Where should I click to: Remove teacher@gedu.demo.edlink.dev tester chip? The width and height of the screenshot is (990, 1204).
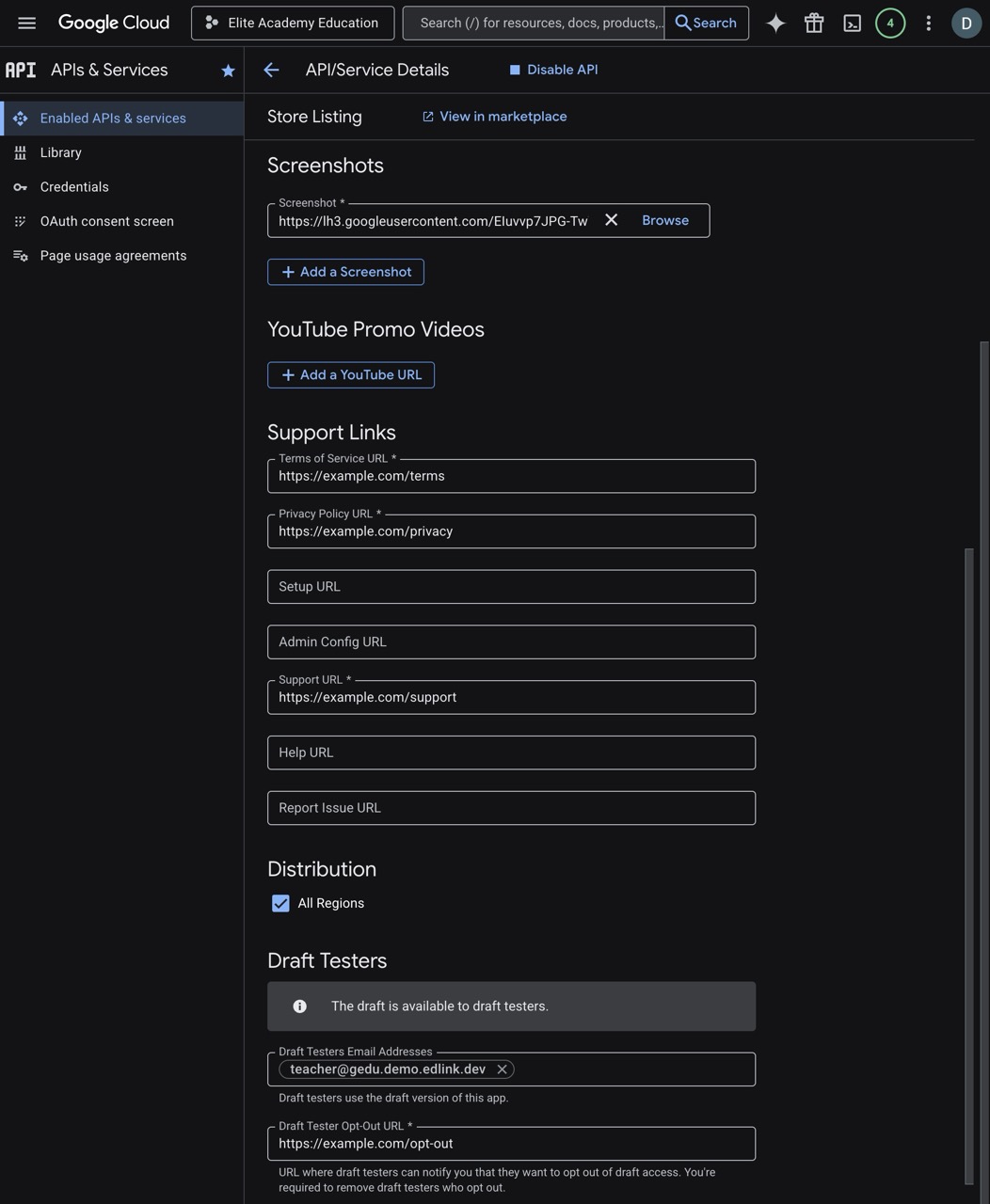(503, 1069)
